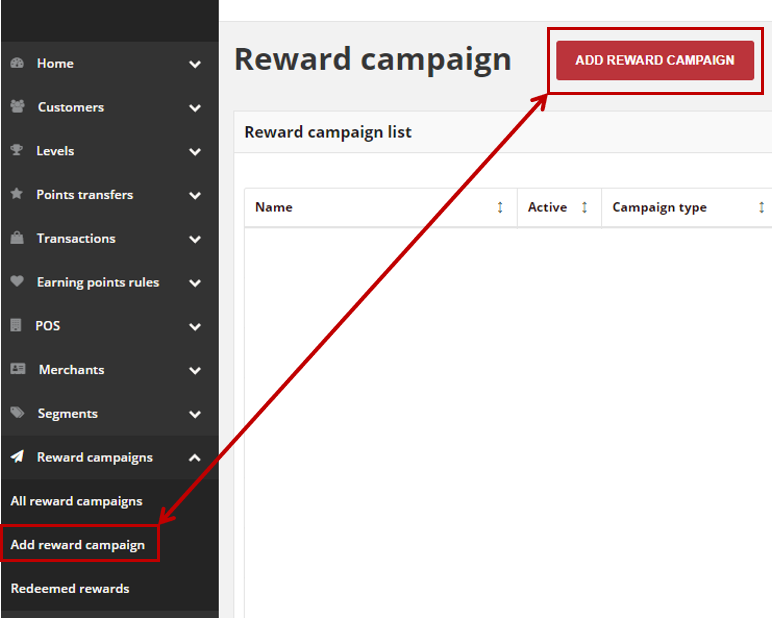
Task: Click the Transactions shopping bag icon
Action: click(17, 238)
